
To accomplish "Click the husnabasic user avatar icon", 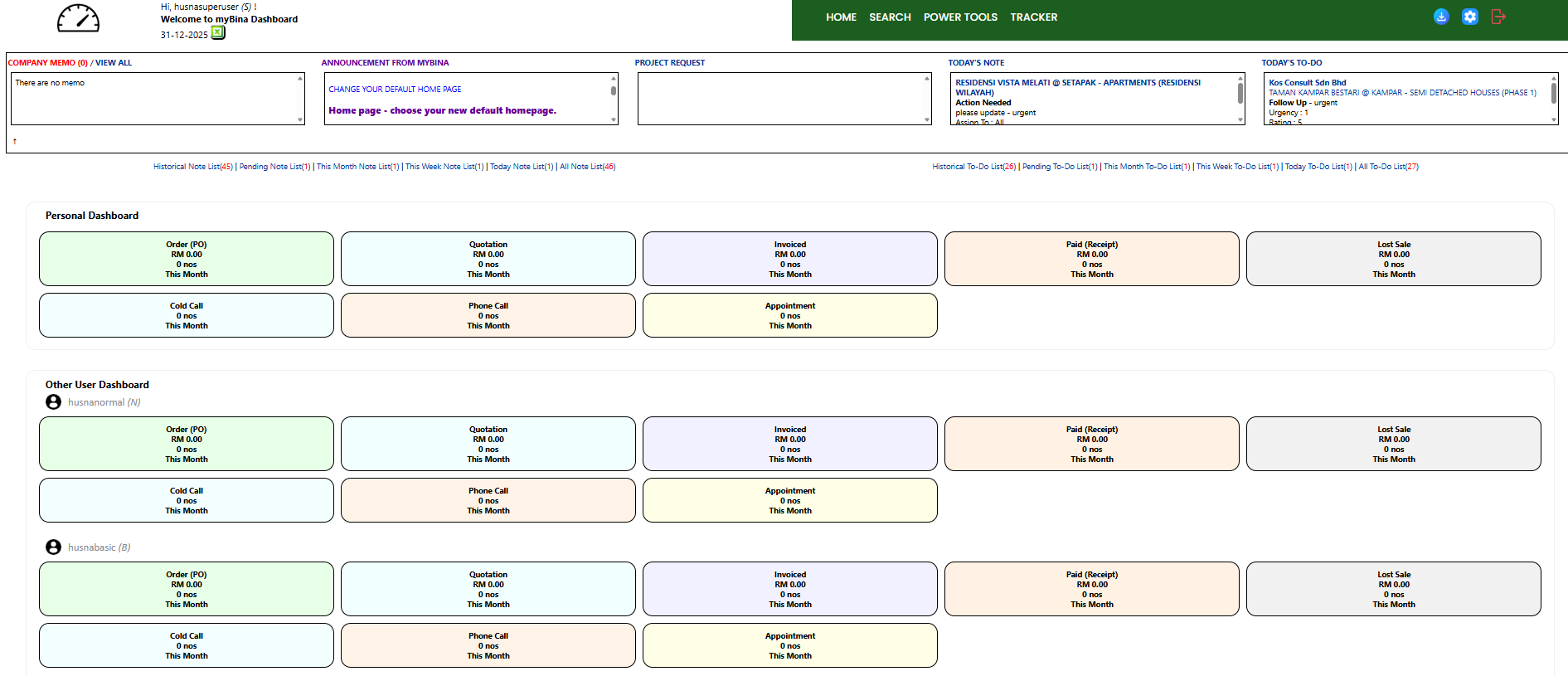I will (53, 547).
